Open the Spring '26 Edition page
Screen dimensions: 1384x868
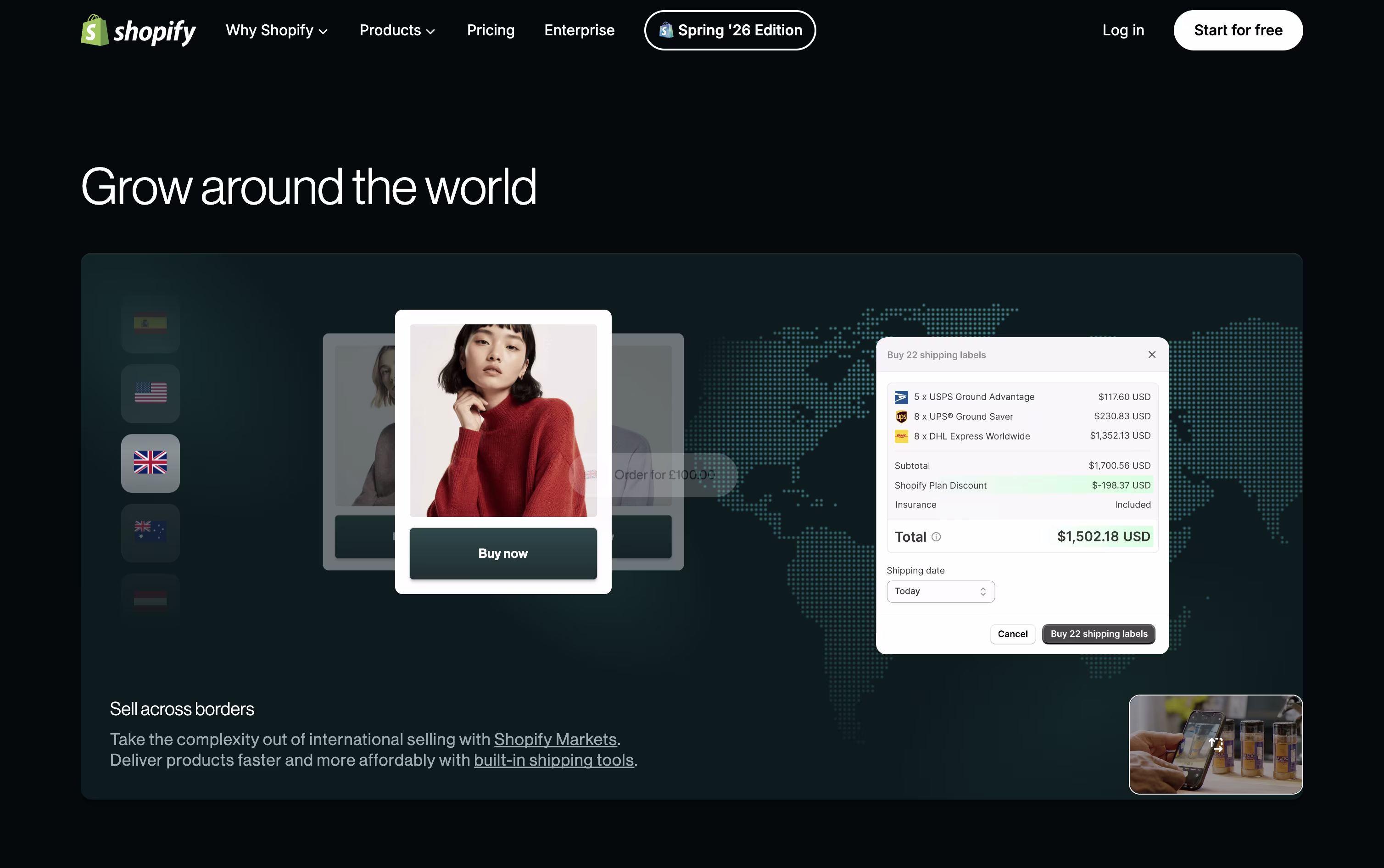tap(730, 30)
